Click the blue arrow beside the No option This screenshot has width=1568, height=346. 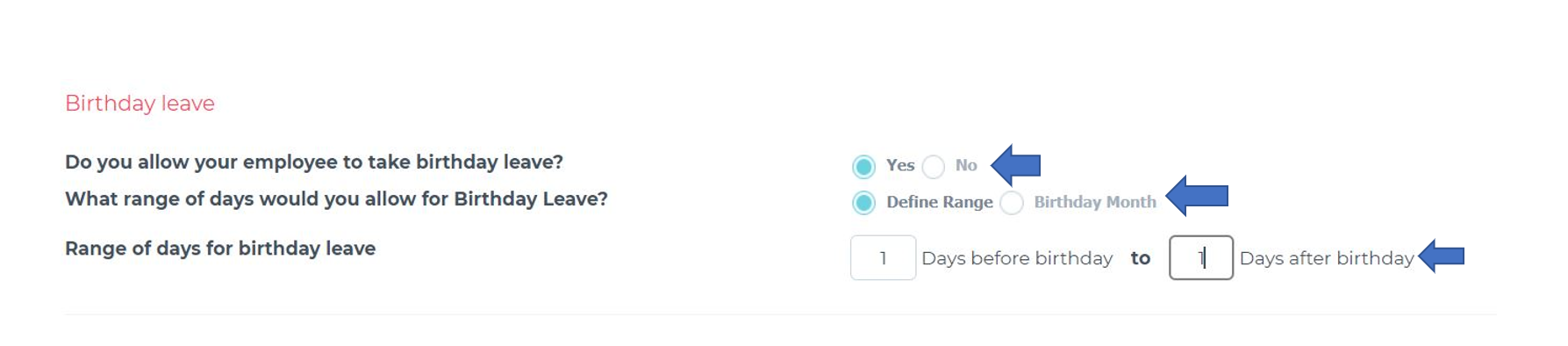[1016, 164]
